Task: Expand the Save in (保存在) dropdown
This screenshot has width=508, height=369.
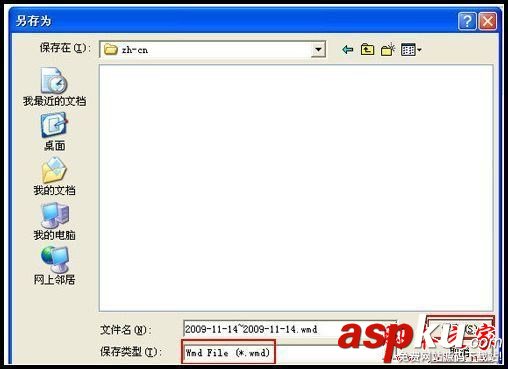Action: point(318,50)
